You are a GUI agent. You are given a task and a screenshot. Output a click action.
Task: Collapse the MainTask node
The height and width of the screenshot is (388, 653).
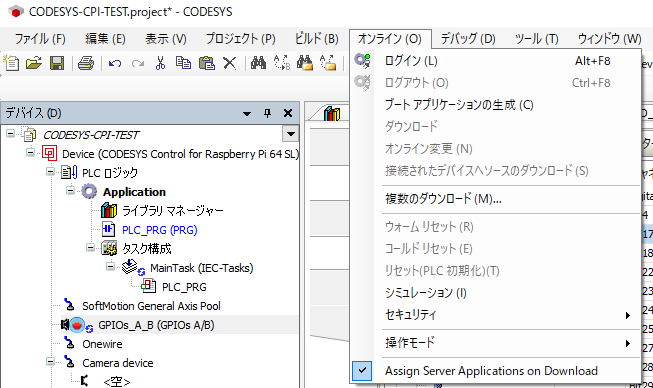pos(110,266)
